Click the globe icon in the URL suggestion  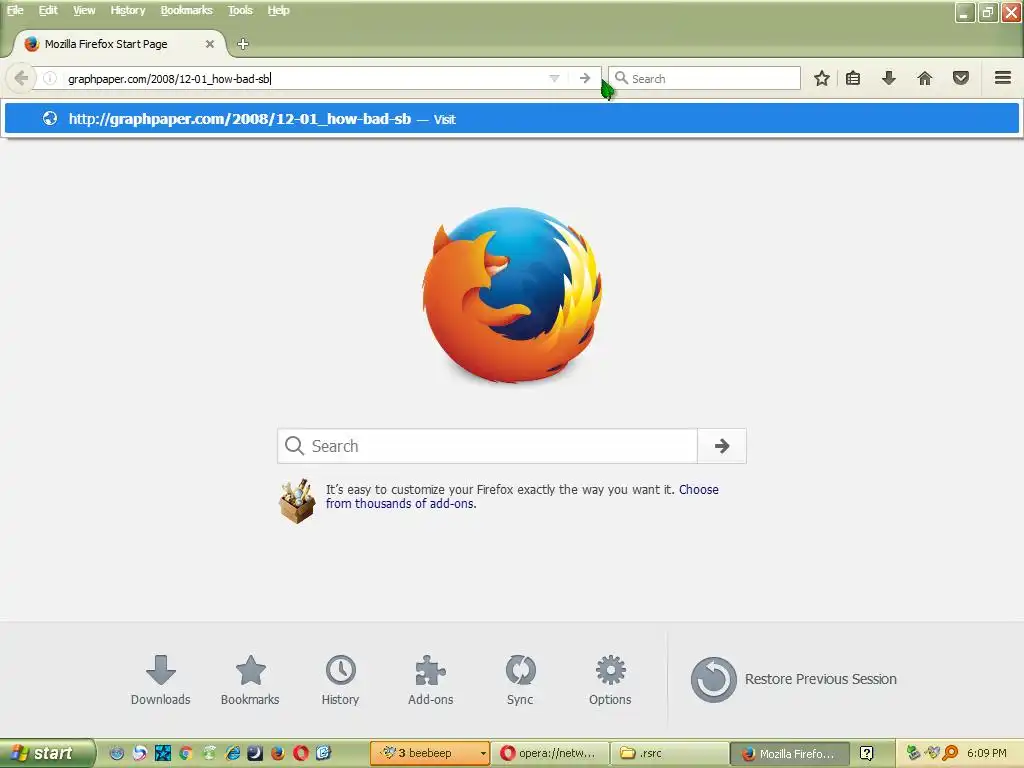pos(50,119)
